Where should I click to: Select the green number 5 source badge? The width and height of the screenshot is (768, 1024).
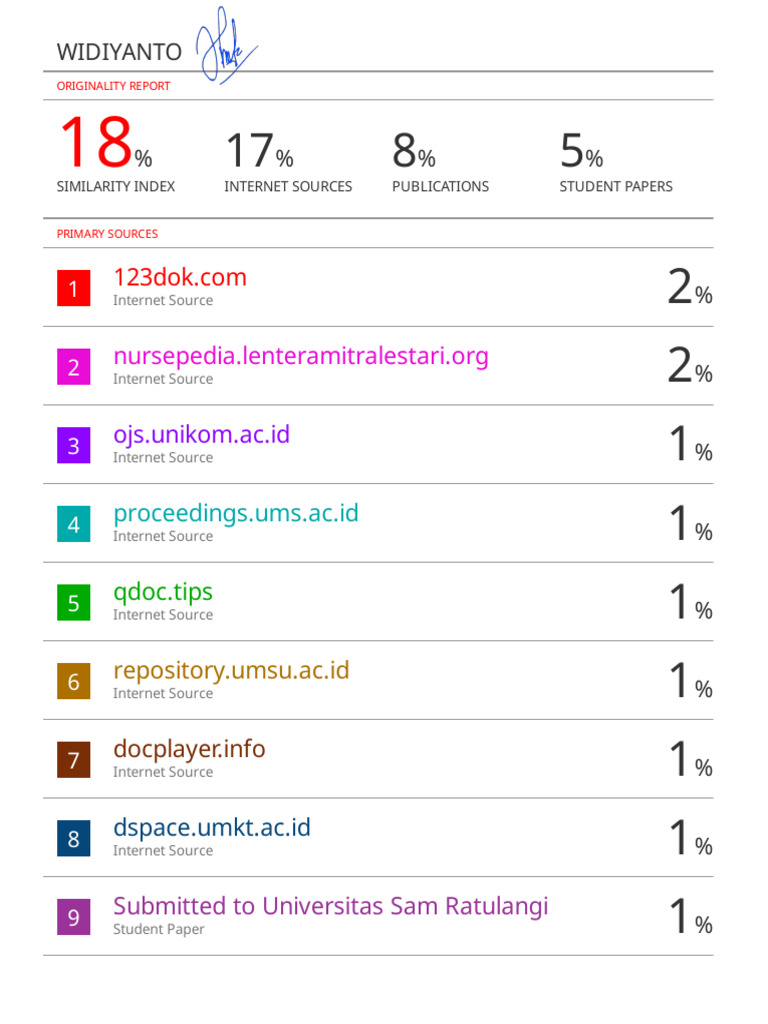tap(73, 604)
